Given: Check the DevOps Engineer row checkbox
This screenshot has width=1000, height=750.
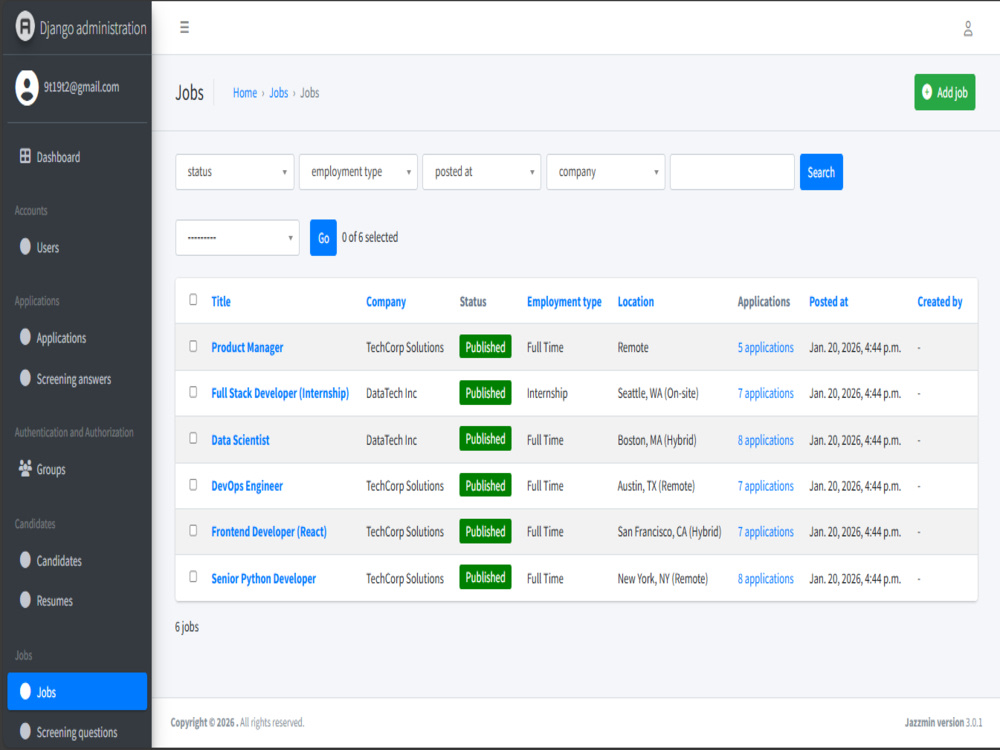Looking at the screenshot, I should 193,485.
